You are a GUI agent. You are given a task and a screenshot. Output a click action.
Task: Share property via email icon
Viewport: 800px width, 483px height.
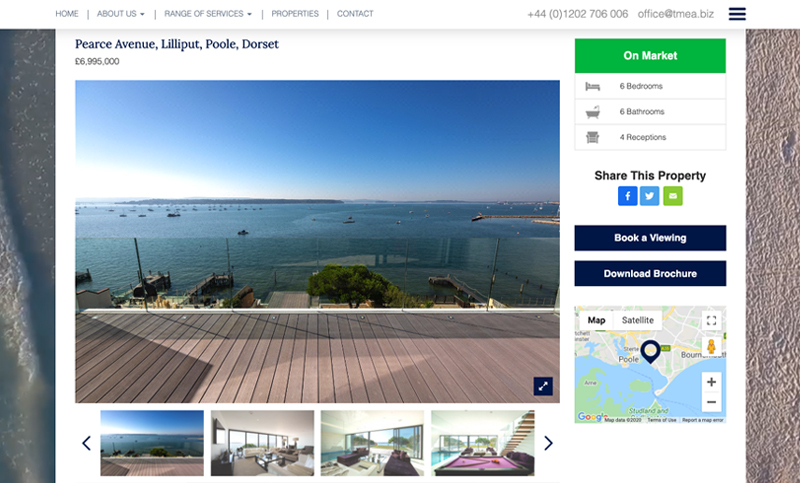click(673, 196)
